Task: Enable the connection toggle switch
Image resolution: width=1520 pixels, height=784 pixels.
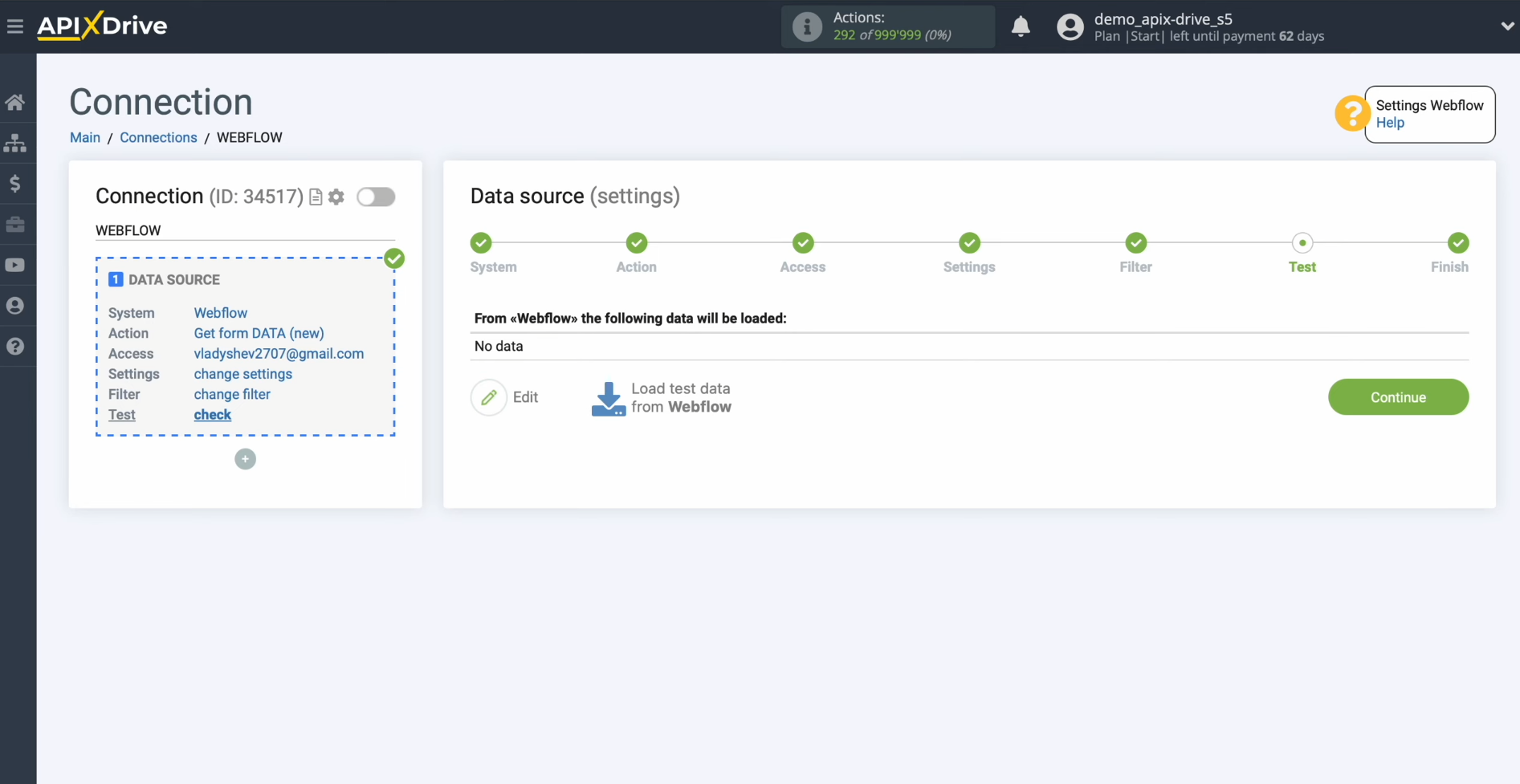Action: [376, 197]
